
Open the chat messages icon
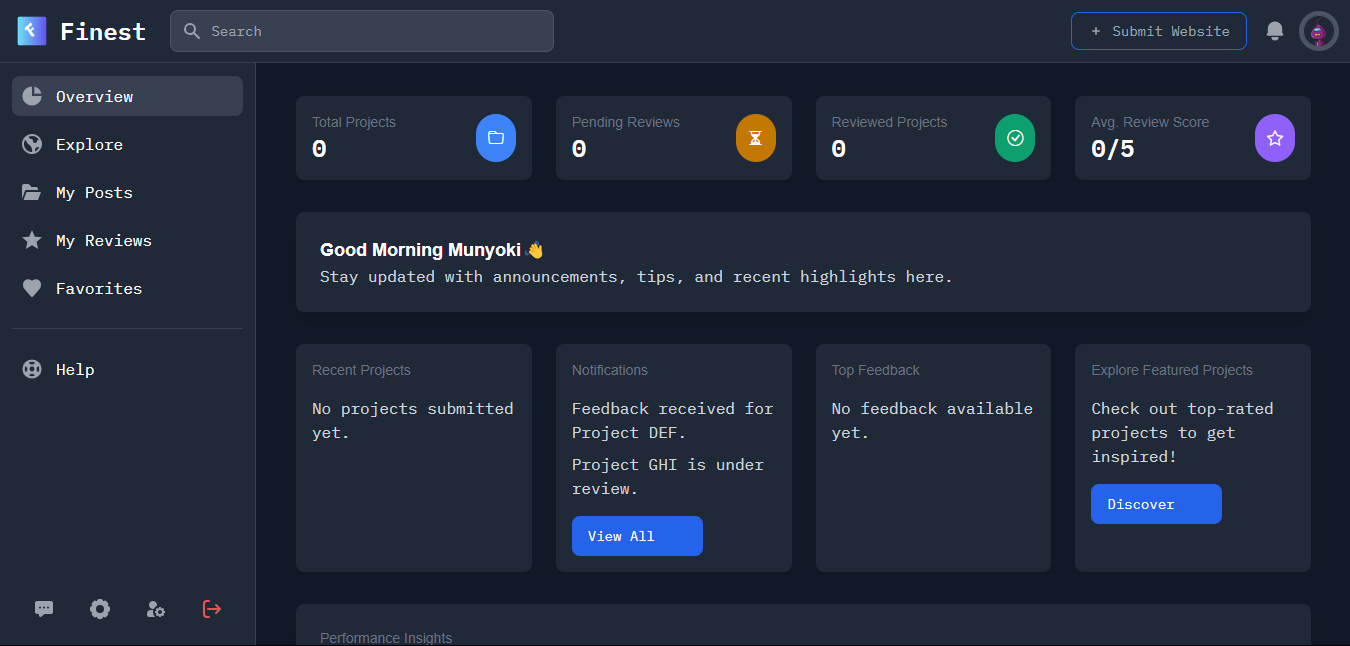(x=44, y=609)
